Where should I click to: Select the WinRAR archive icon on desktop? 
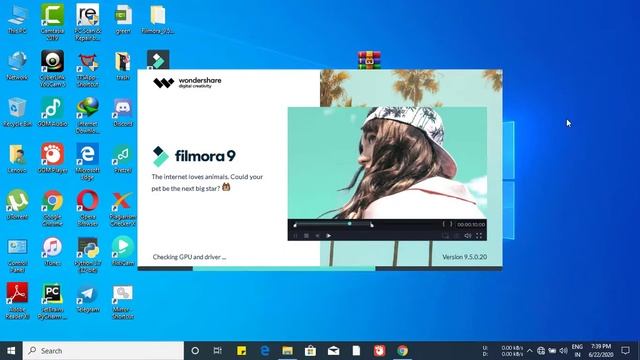[369, 60]
